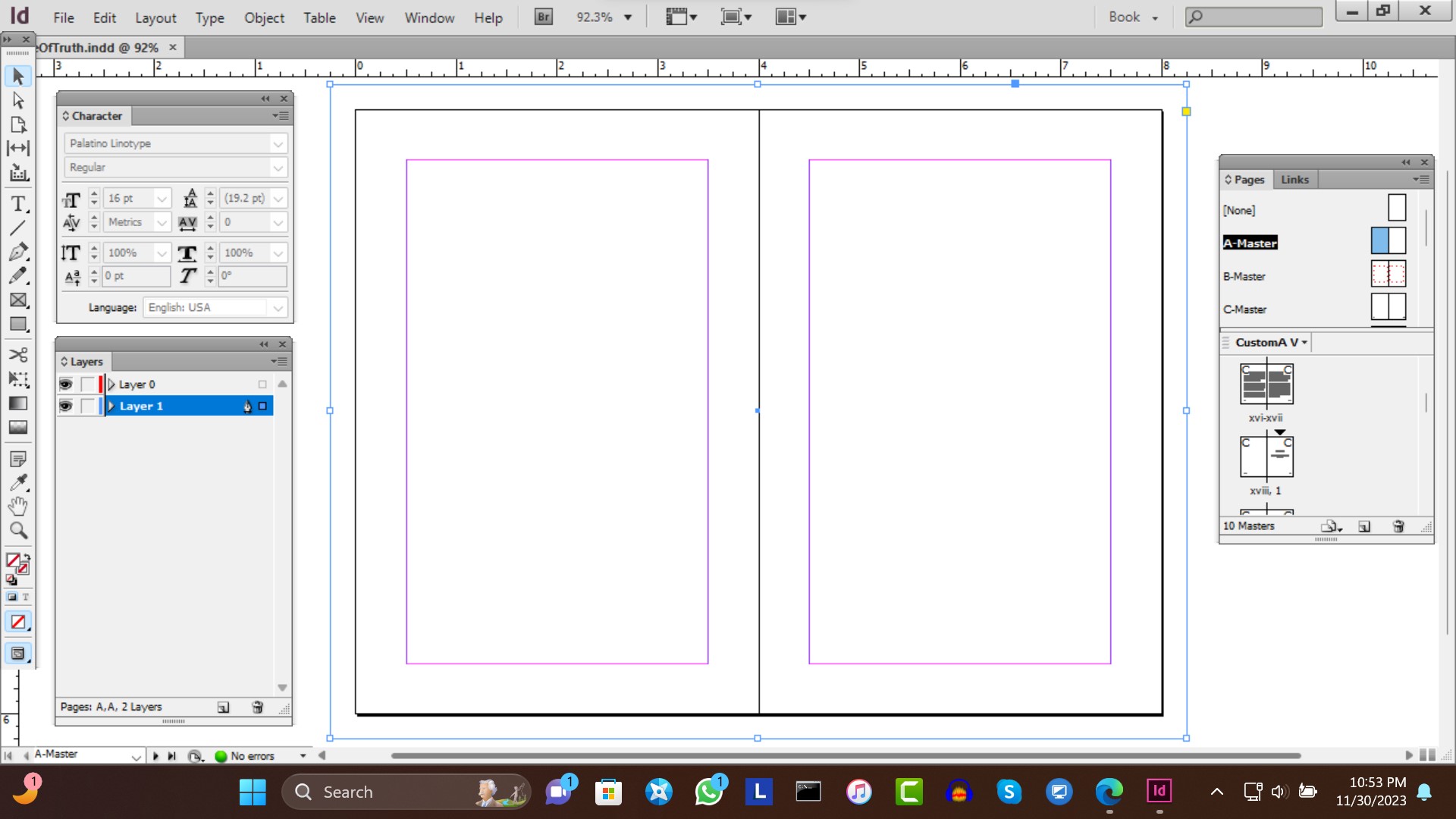Toggle visibility of Layer 1
Screen dimensions: 1456x819
[x=66, y=406]
